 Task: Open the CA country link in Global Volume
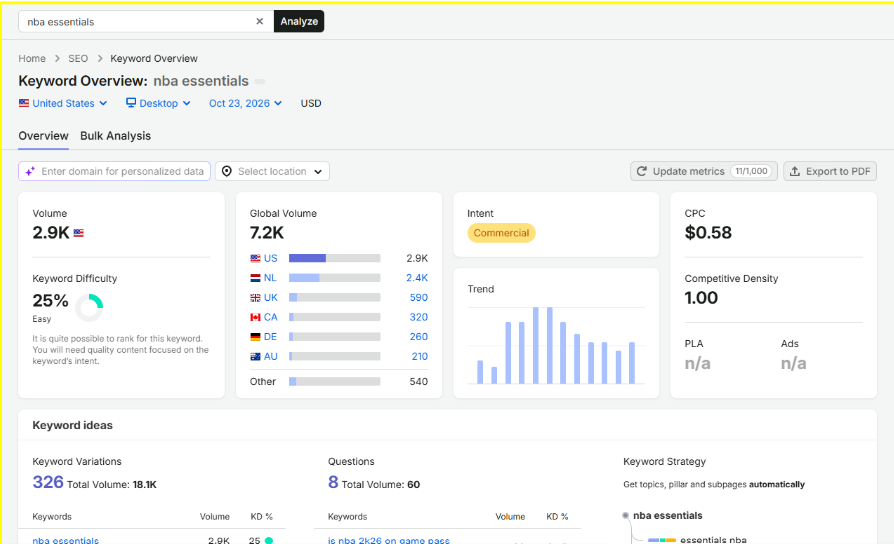click(271, 317)
